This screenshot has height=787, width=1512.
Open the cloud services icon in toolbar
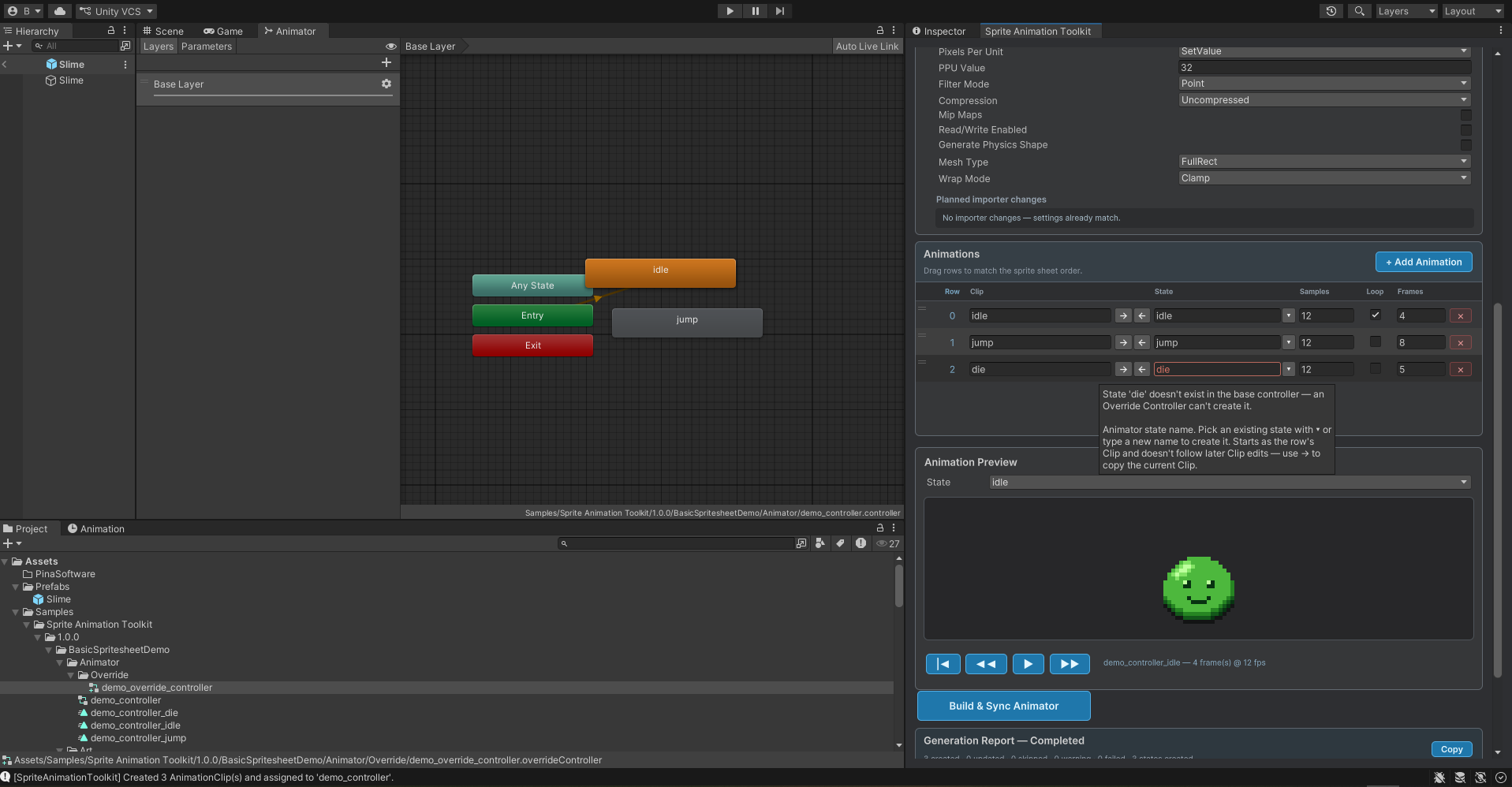point(60,11)
